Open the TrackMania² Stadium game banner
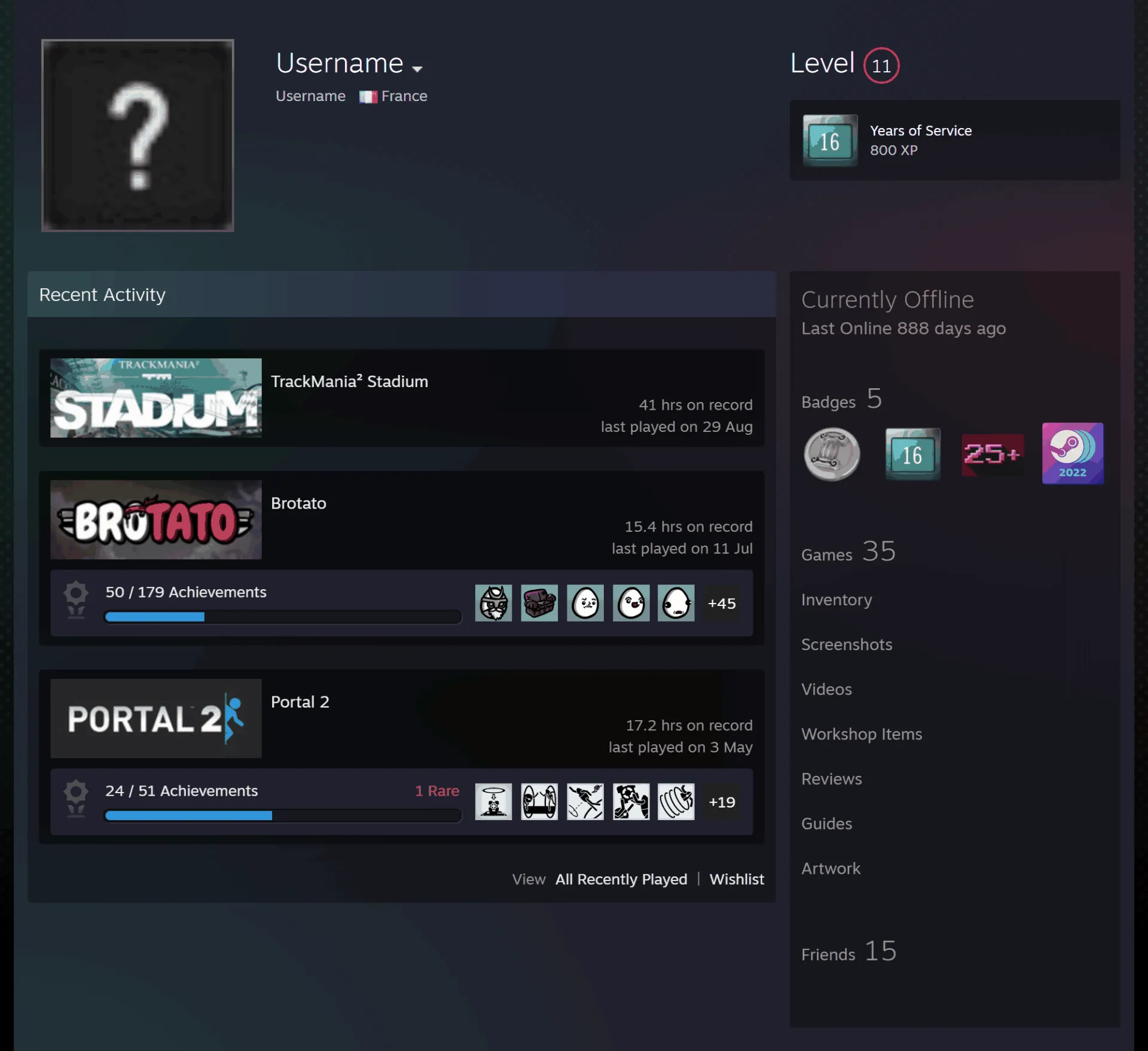This screenshot has width=1148, height=1051. tap(156, 398)
